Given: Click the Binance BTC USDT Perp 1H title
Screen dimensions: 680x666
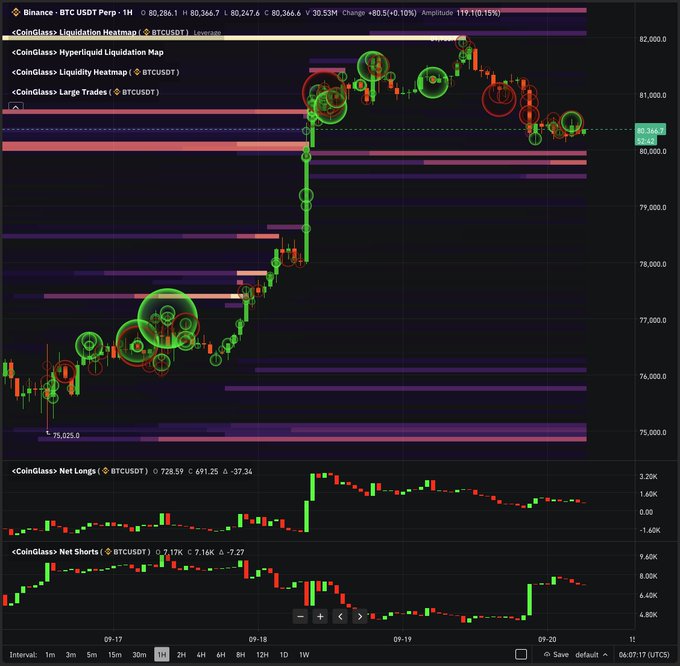Looking at the screenshot, I should (78, 13).
